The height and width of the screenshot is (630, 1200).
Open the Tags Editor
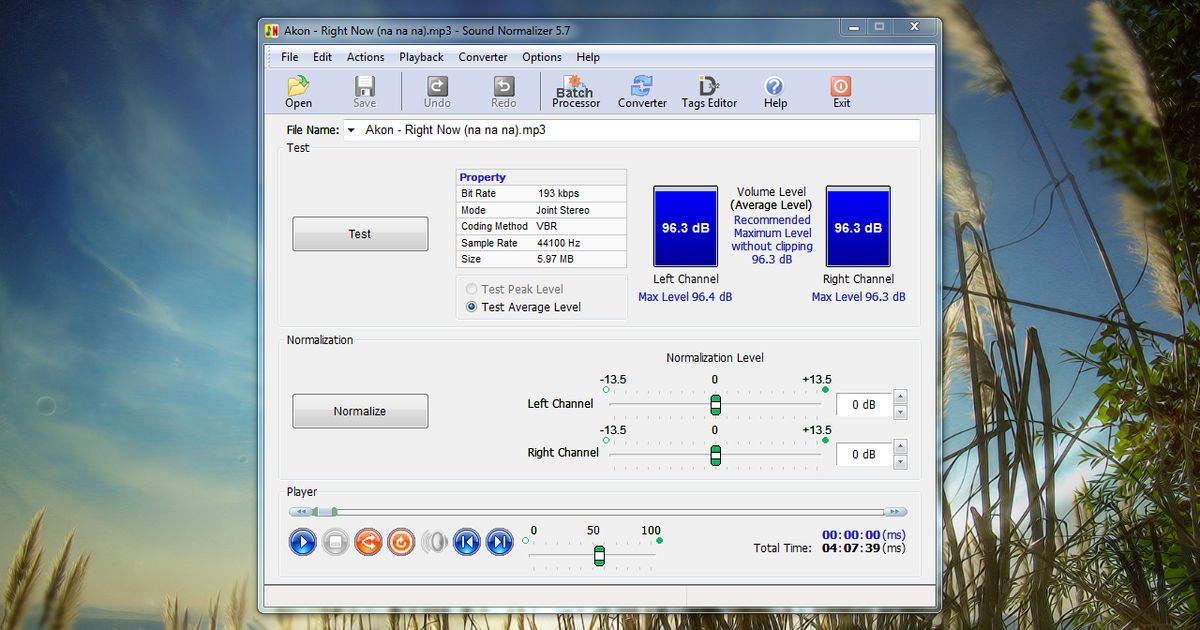tap(709, 91)
